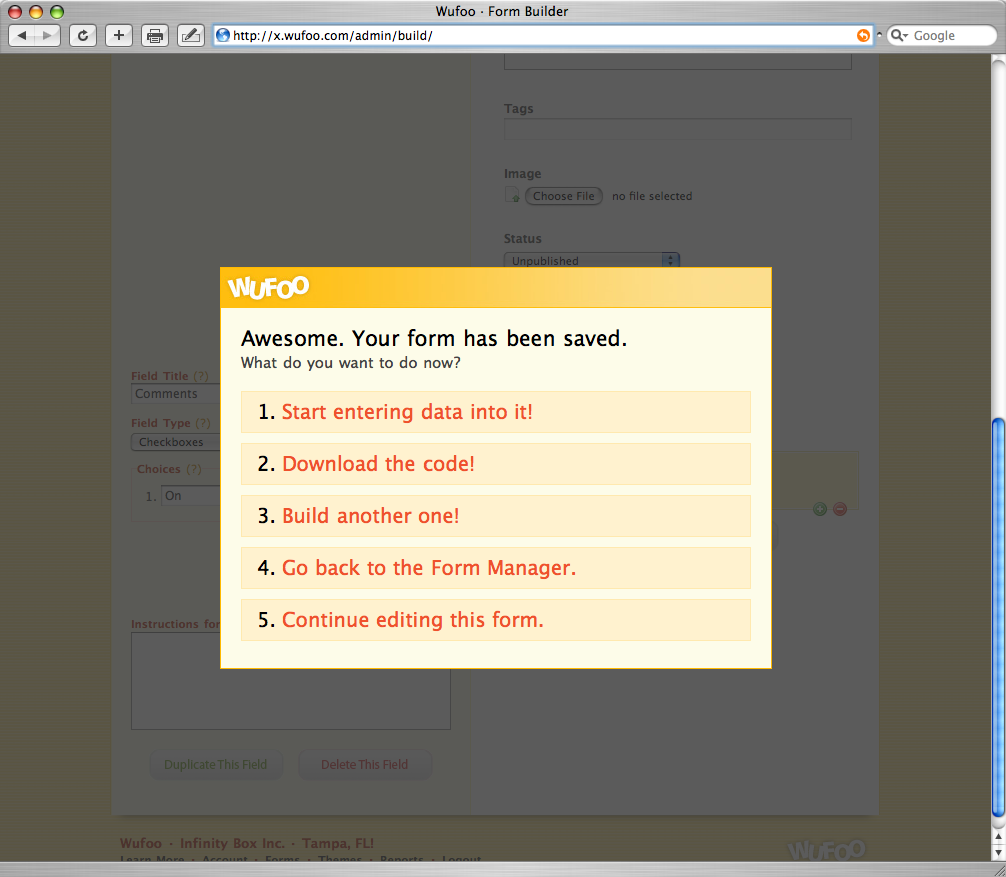The height and width of the screenshot is (877, 1006).
Task: Add a choice with the green plus icon
Action: coord(820,509)
